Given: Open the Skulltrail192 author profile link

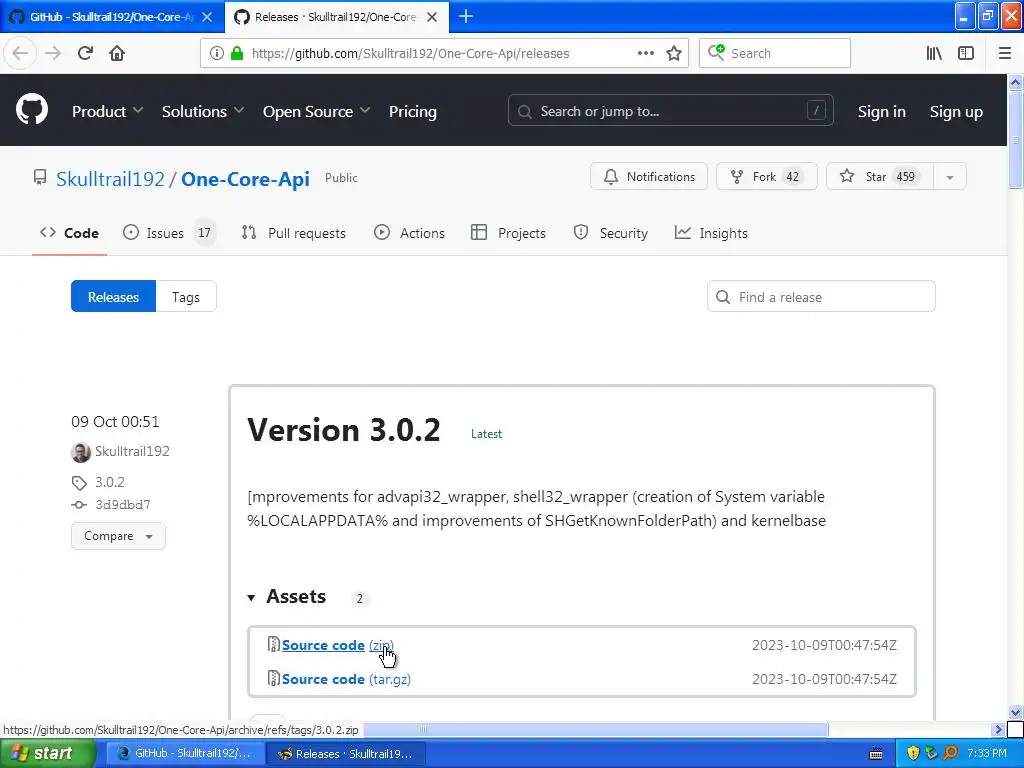Looking at the screenshot, I should (x=133, y=451).
